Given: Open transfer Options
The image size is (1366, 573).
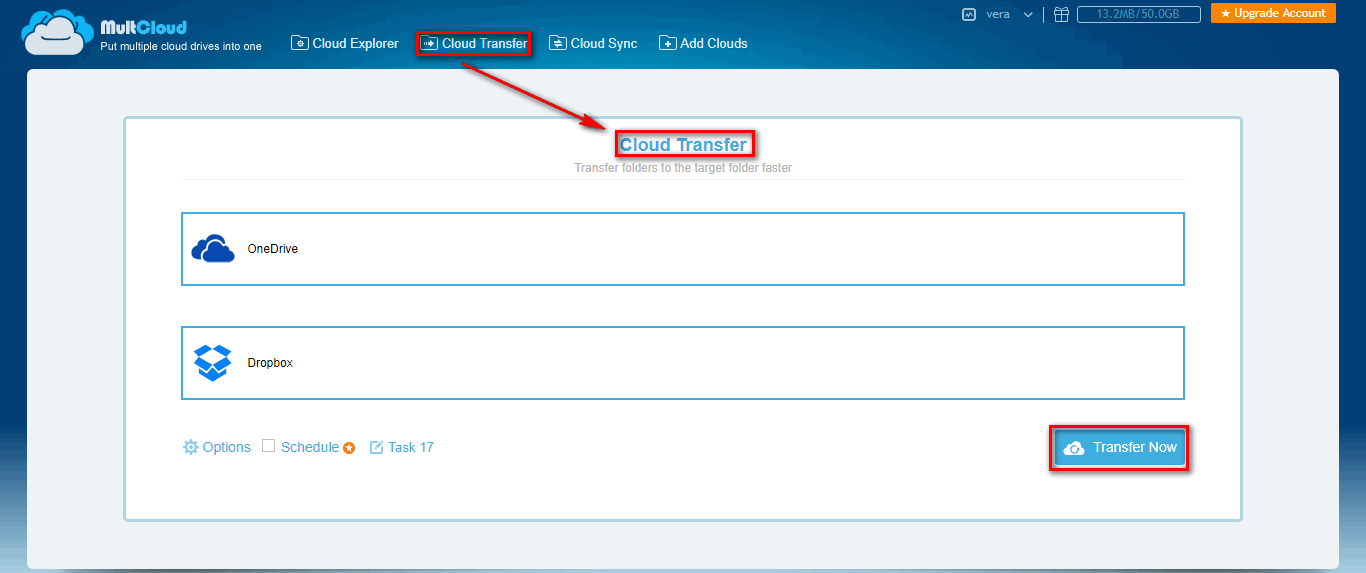Looking at the screenshot, I should pyautogui.click(x=216, y=447).
